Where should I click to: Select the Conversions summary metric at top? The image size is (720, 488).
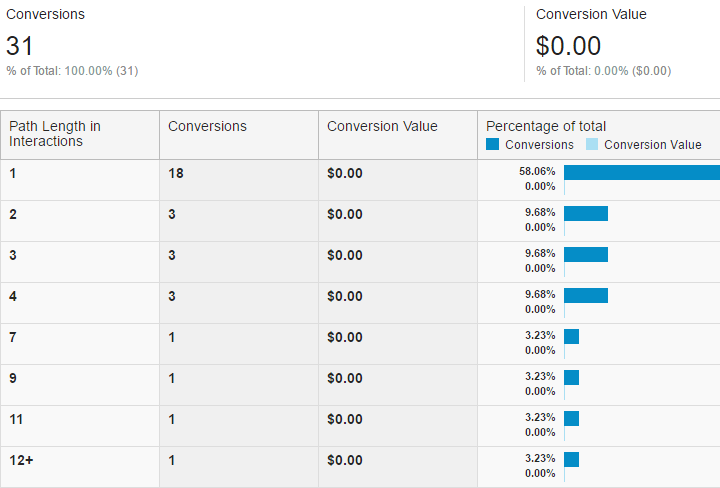[45, 14]
